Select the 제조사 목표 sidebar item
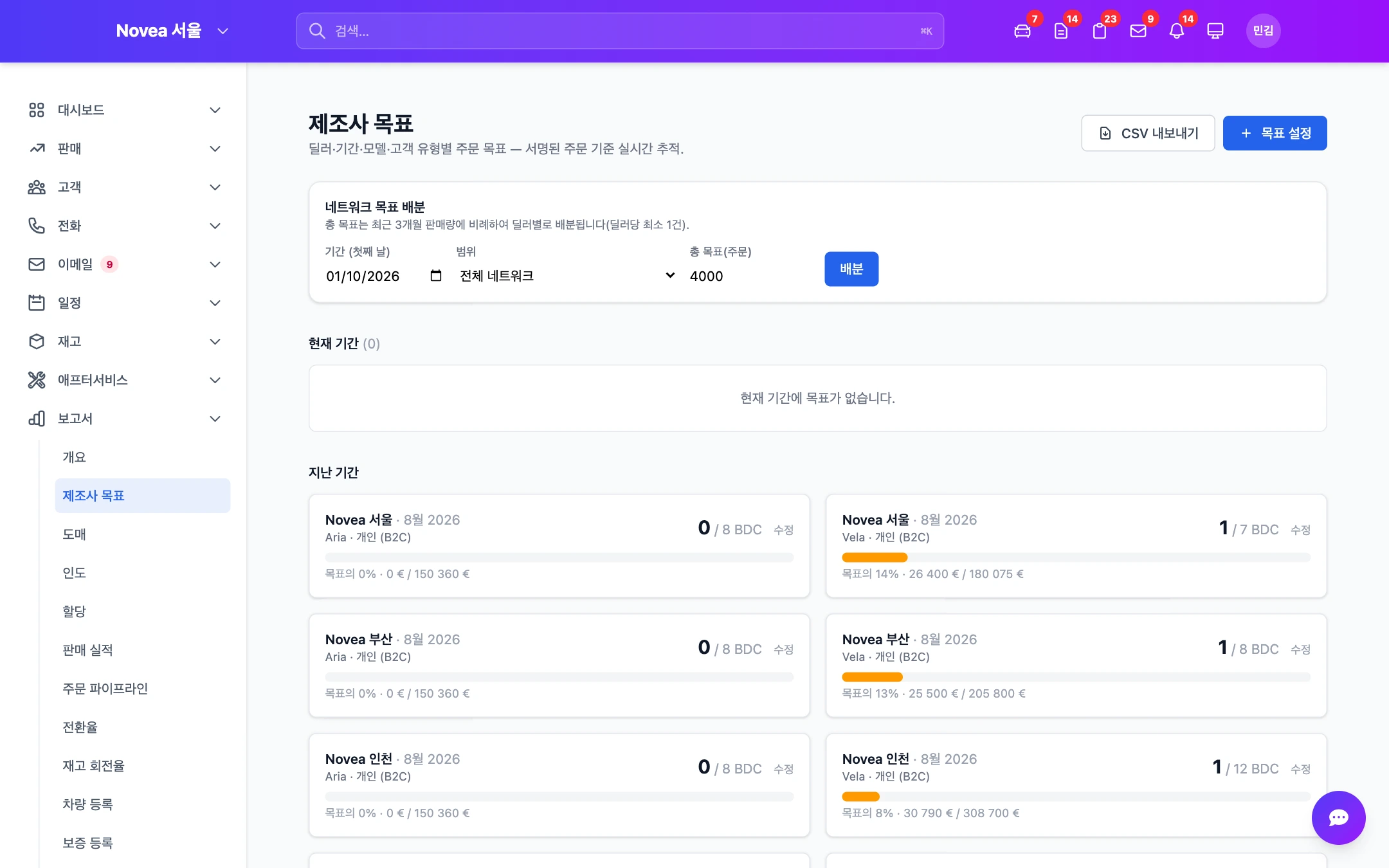This screenshot has height=868, width=1389. tap(142, 496)
